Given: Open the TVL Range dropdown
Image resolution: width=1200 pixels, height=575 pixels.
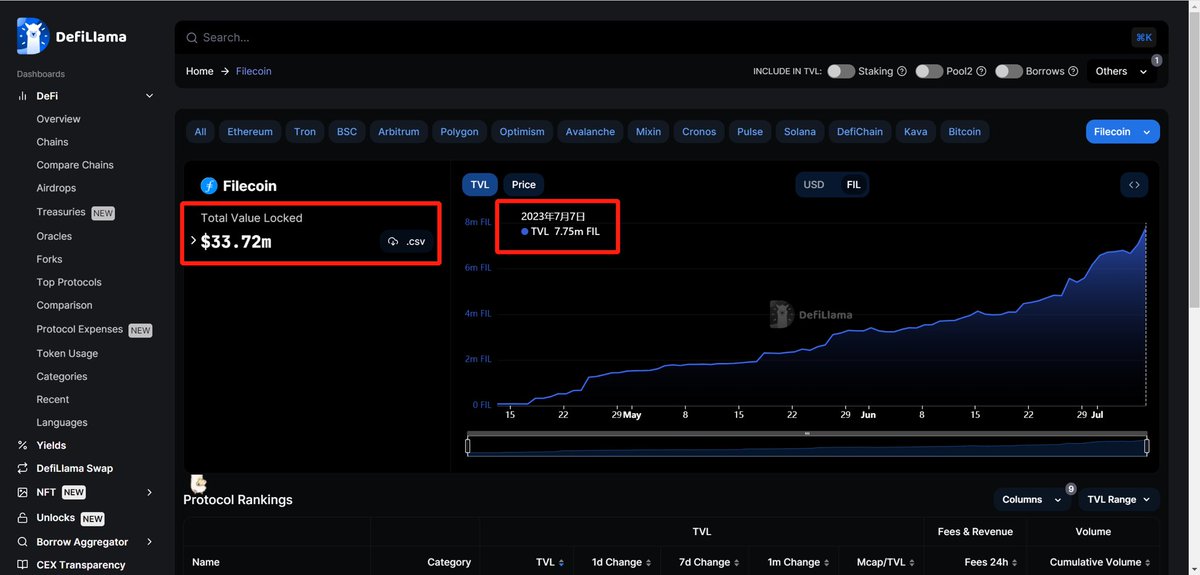Looking at the screenshot, I should 1118,499.
